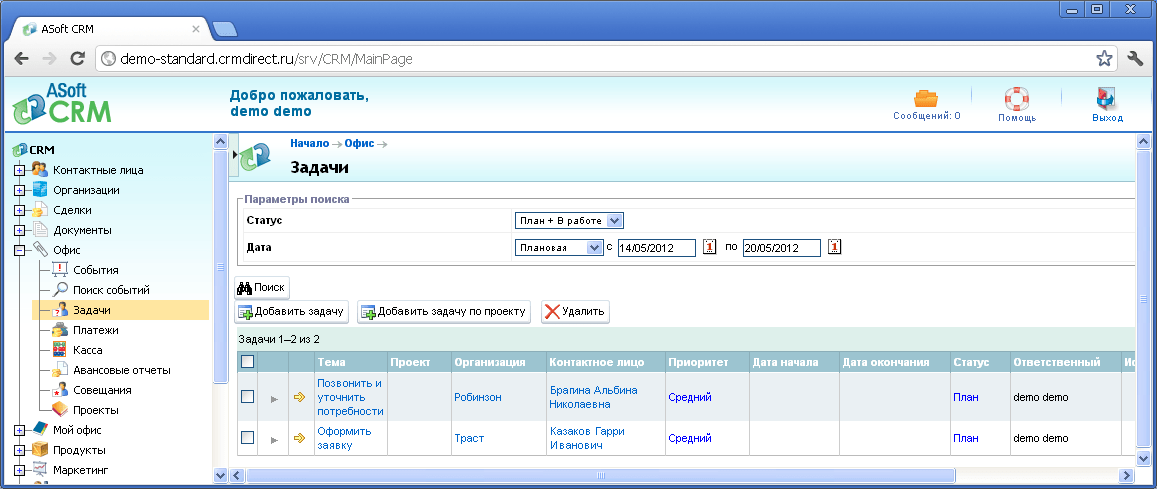The height and width of the screenshot is (489, 1157).
Task: Toggle the select-all checkbox in table header
Action: (248, 361)
